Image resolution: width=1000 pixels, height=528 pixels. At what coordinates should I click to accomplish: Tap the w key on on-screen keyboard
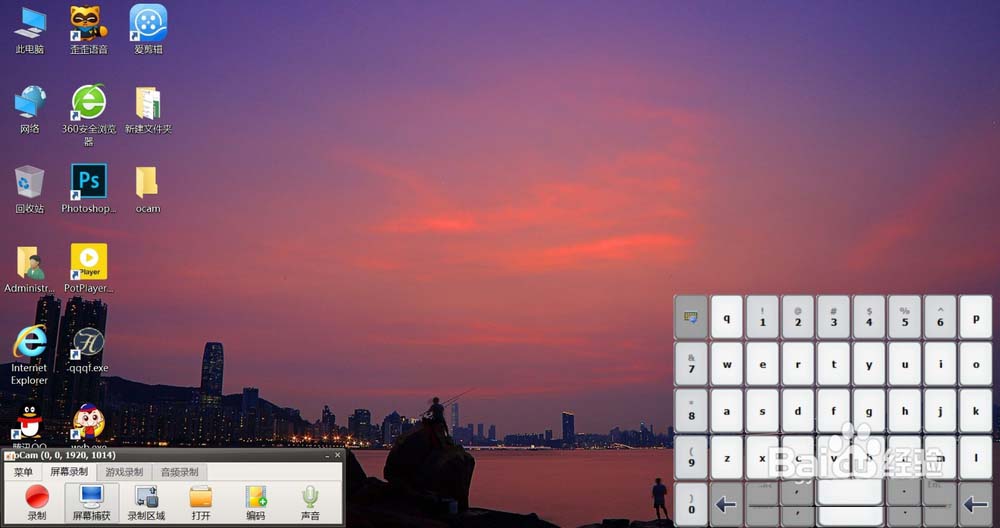click(726, 364)
